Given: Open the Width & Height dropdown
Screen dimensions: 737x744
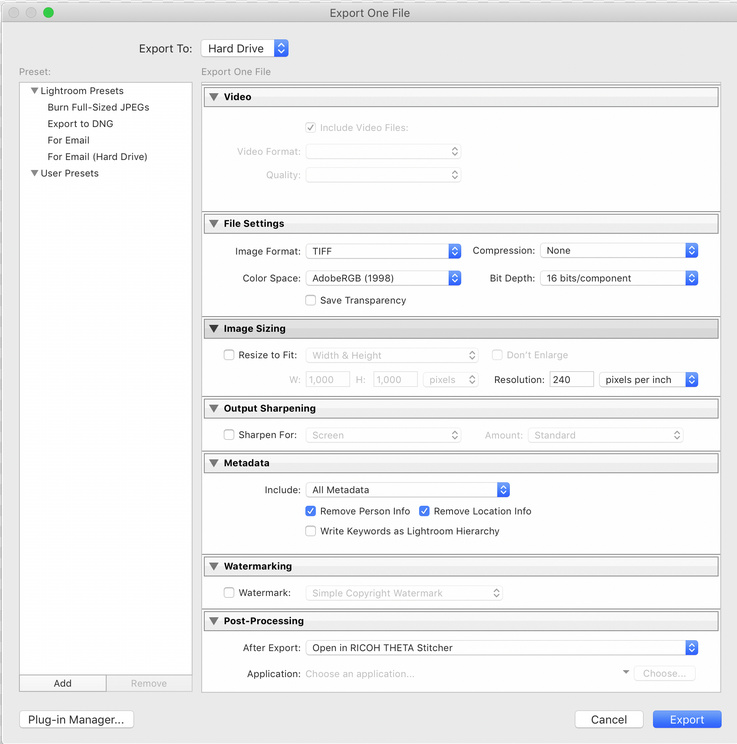Looking at the screenshot, I should pyautogui.click(x=392, y=355).
